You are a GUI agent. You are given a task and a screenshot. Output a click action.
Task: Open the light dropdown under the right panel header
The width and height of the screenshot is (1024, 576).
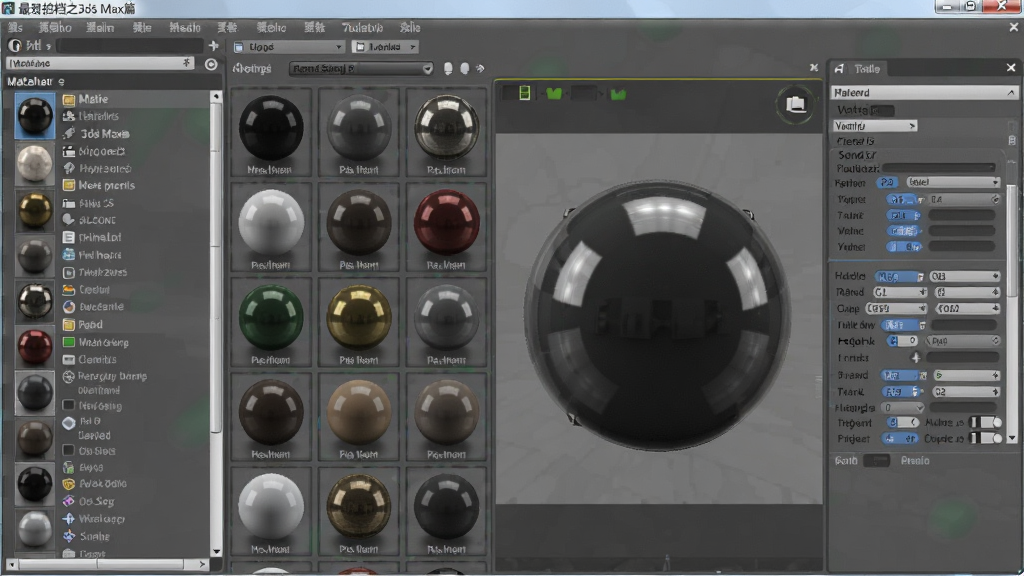click(x=875, y=126)
